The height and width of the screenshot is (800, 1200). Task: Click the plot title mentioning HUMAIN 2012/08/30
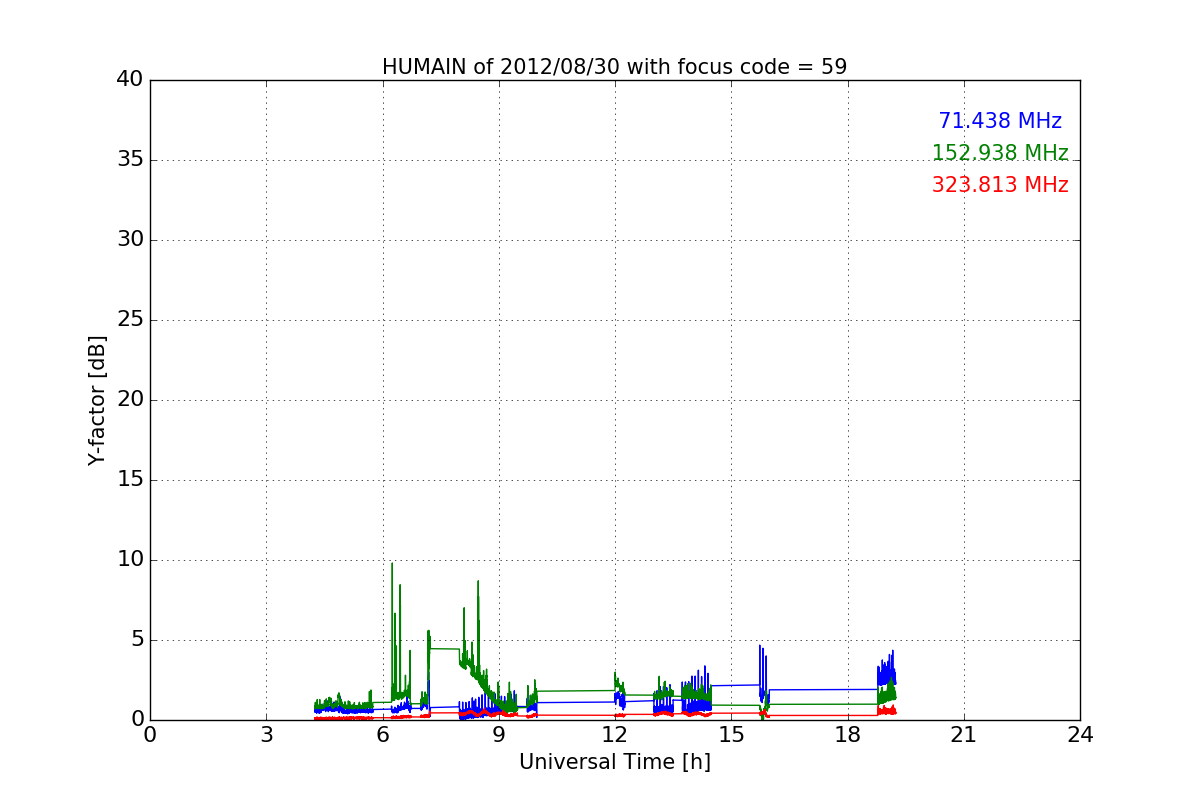point(614,67)
